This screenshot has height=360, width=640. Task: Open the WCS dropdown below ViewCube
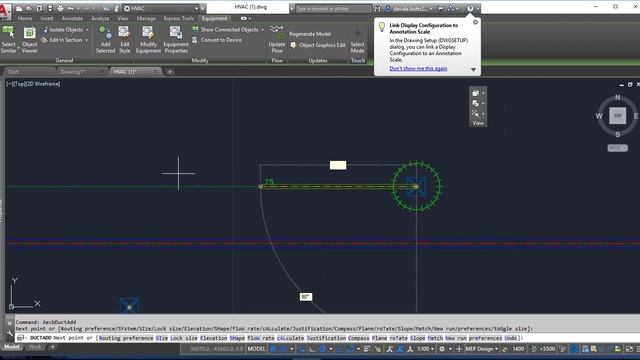617,148
